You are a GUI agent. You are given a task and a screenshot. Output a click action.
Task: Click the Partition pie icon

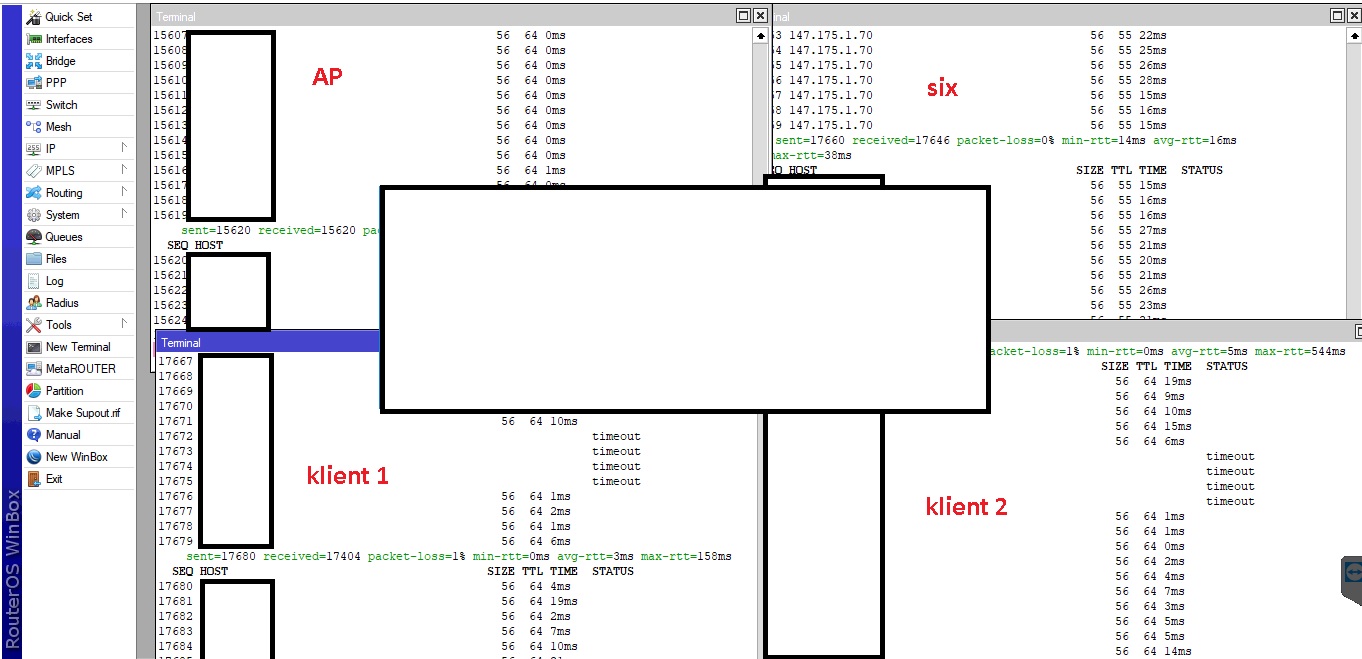pyautogui.click(x=33, y=391)
